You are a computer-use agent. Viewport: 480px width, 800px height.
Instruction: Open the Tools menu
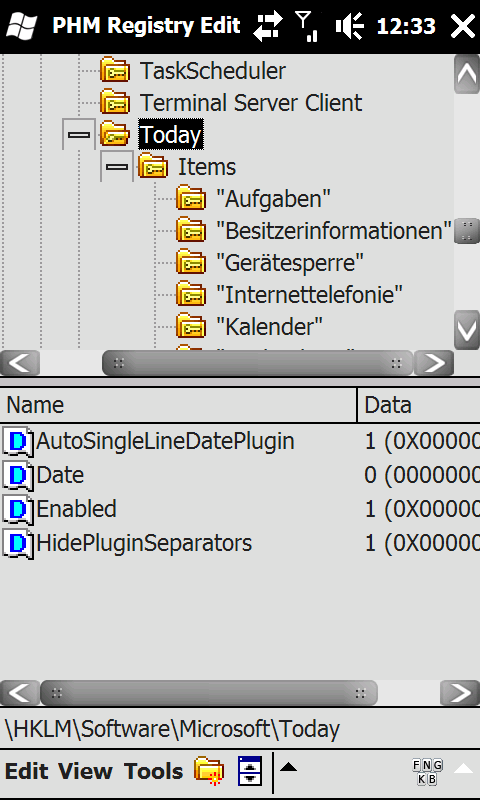[x=154, y=771]
